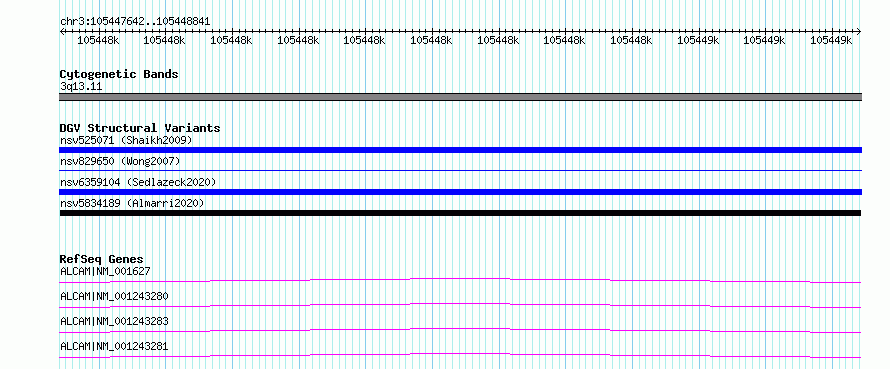Click the thin blue line for nsv829650
This screenshot has width=890, height=369.
click(460, 170)
